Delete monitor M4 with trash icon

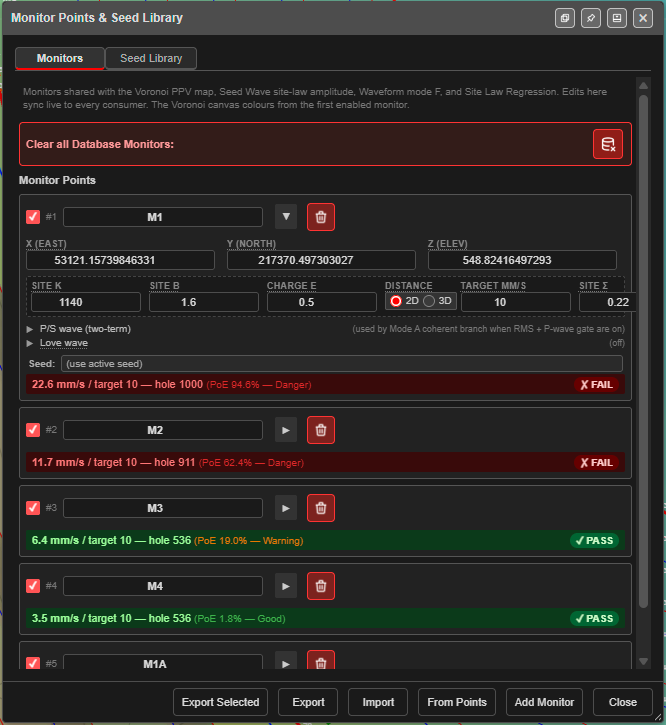click(x=321, y=586)
